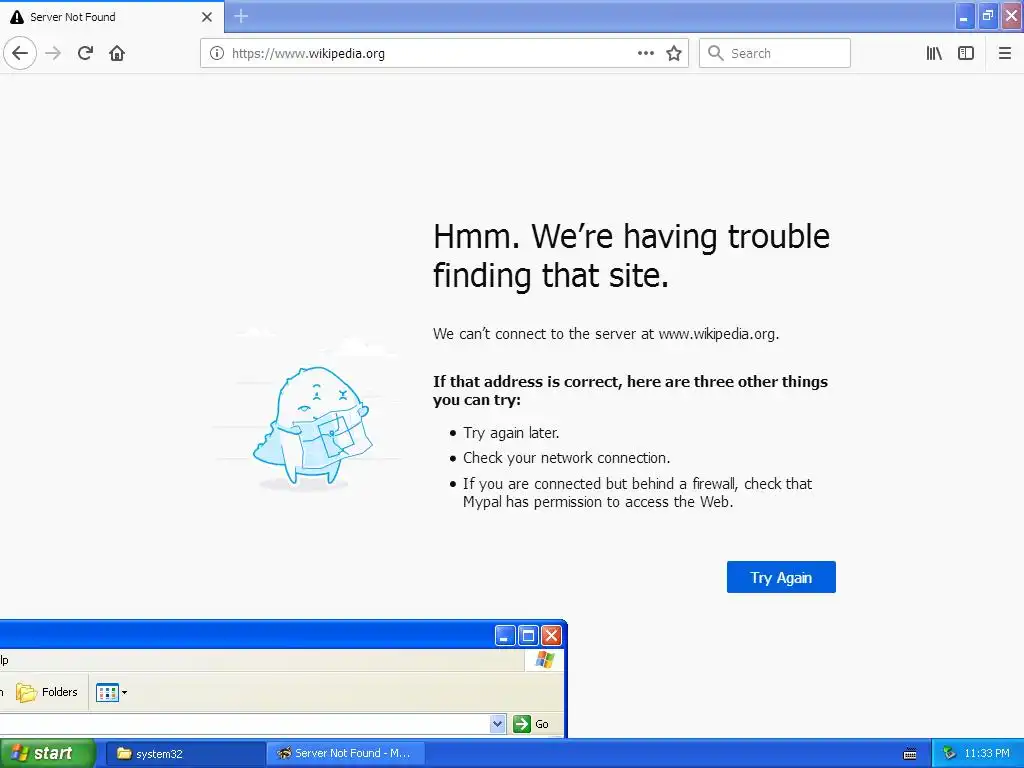Select the Server Not Found tab
1024x768 pixels.
[x=112, y=17]
